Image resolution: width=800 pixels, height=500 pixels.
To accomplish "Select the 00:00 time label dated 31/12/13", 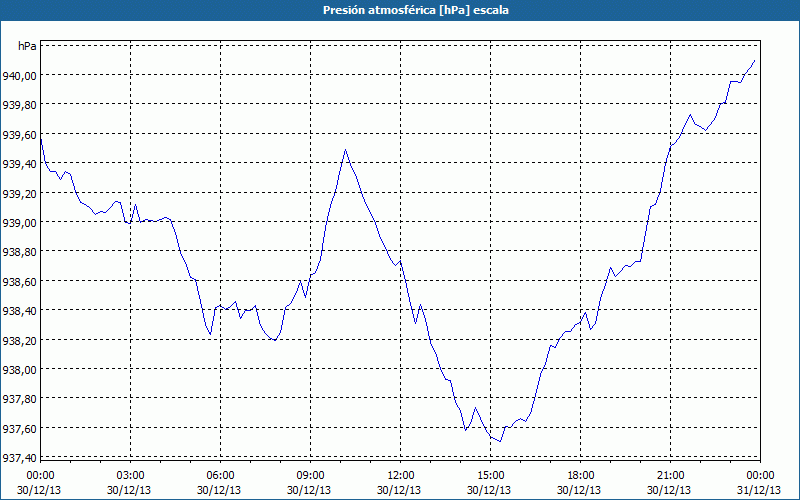I will (x=761, y=476).
